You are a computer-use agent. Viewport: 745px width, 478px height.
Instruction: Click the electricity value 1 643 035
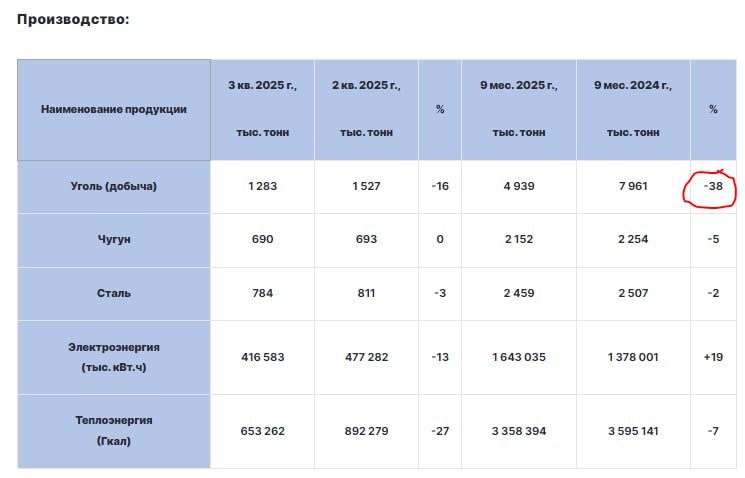point(519,357)
